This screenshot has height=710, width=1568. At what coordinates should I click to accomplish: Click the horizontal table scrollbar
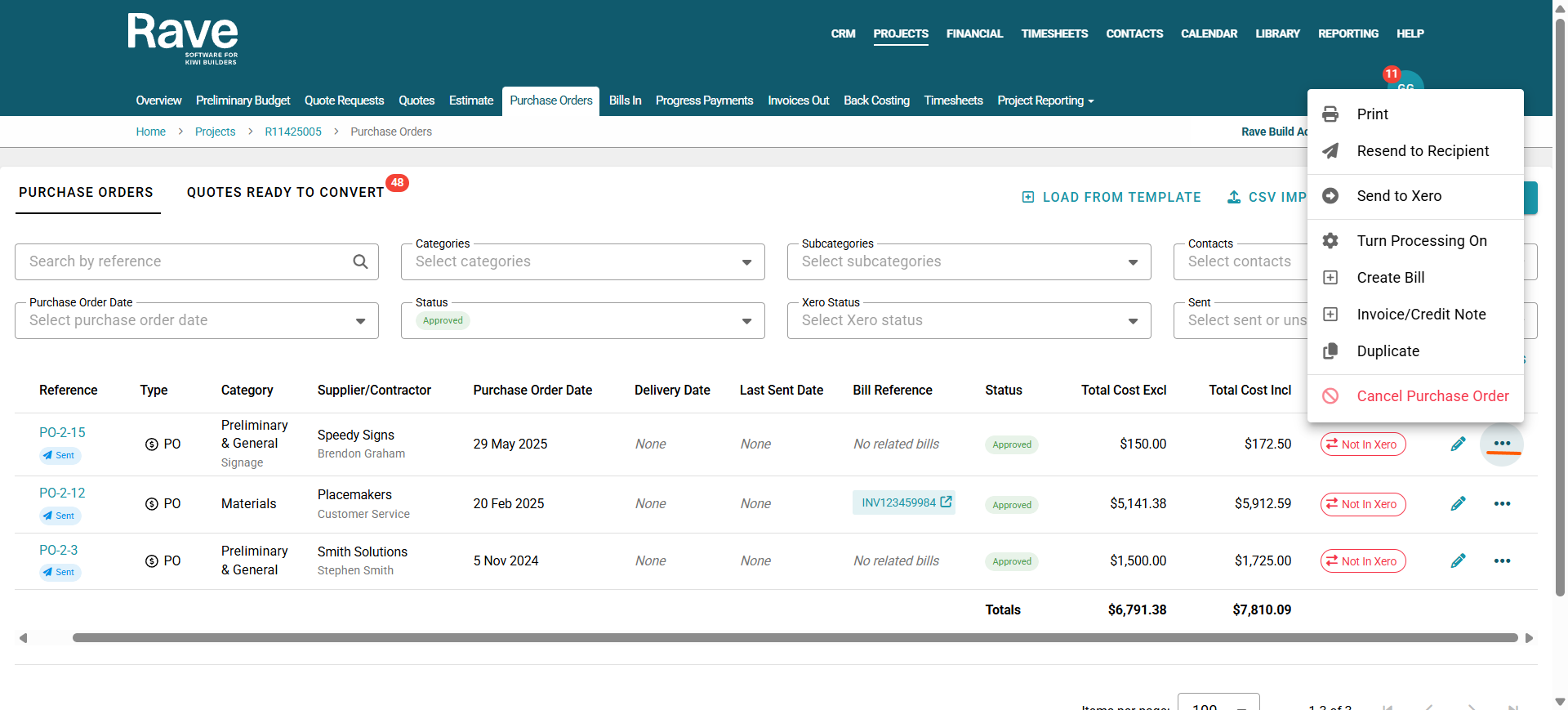pos(794,638)
